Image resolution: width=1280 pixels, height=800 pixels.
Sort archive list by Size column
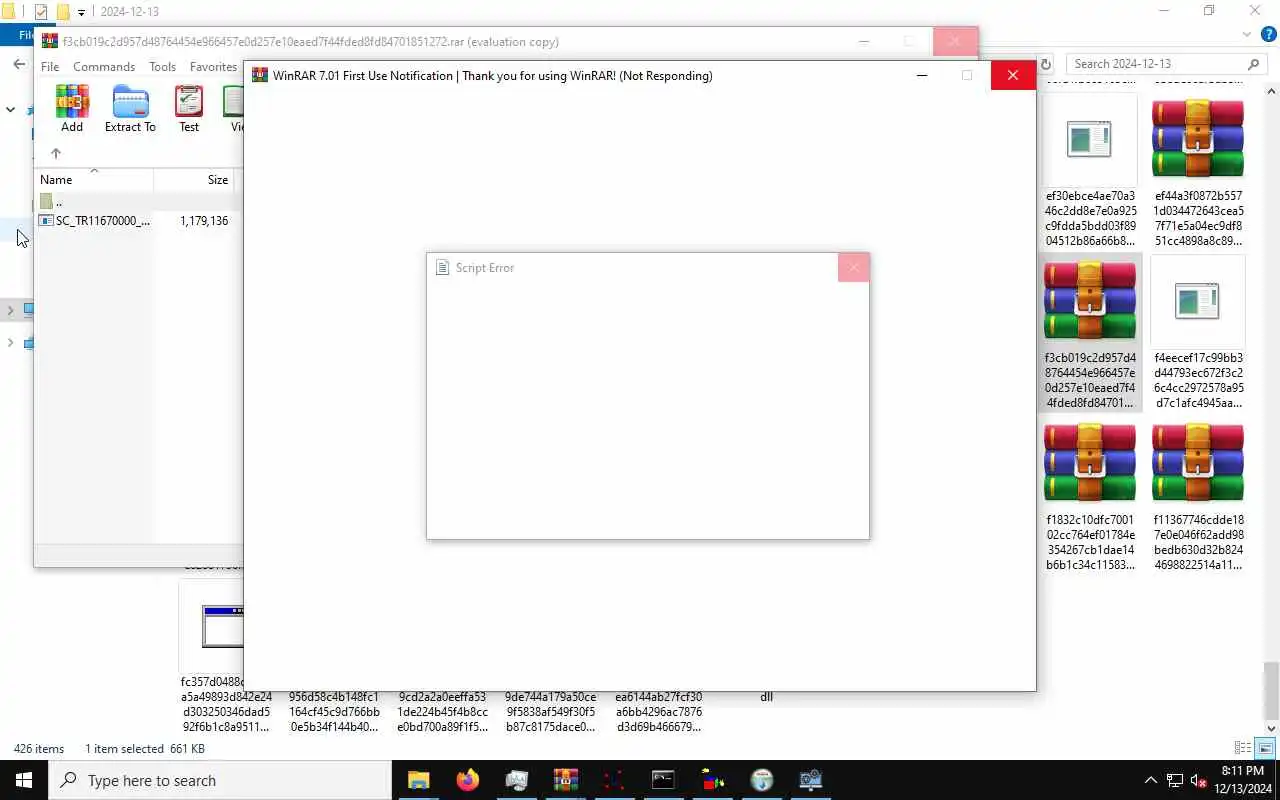point(194,180)
